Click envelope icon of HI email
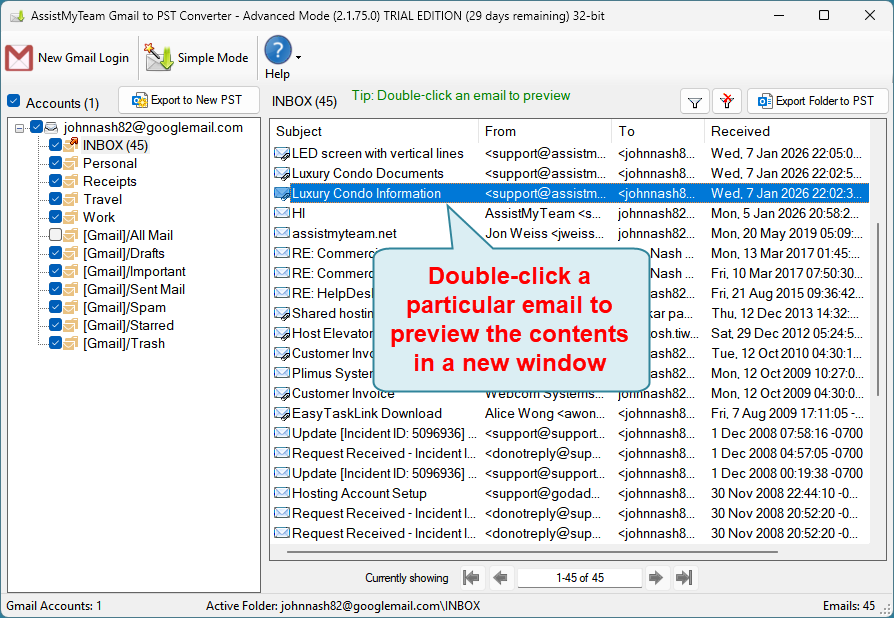 [282, 213]
